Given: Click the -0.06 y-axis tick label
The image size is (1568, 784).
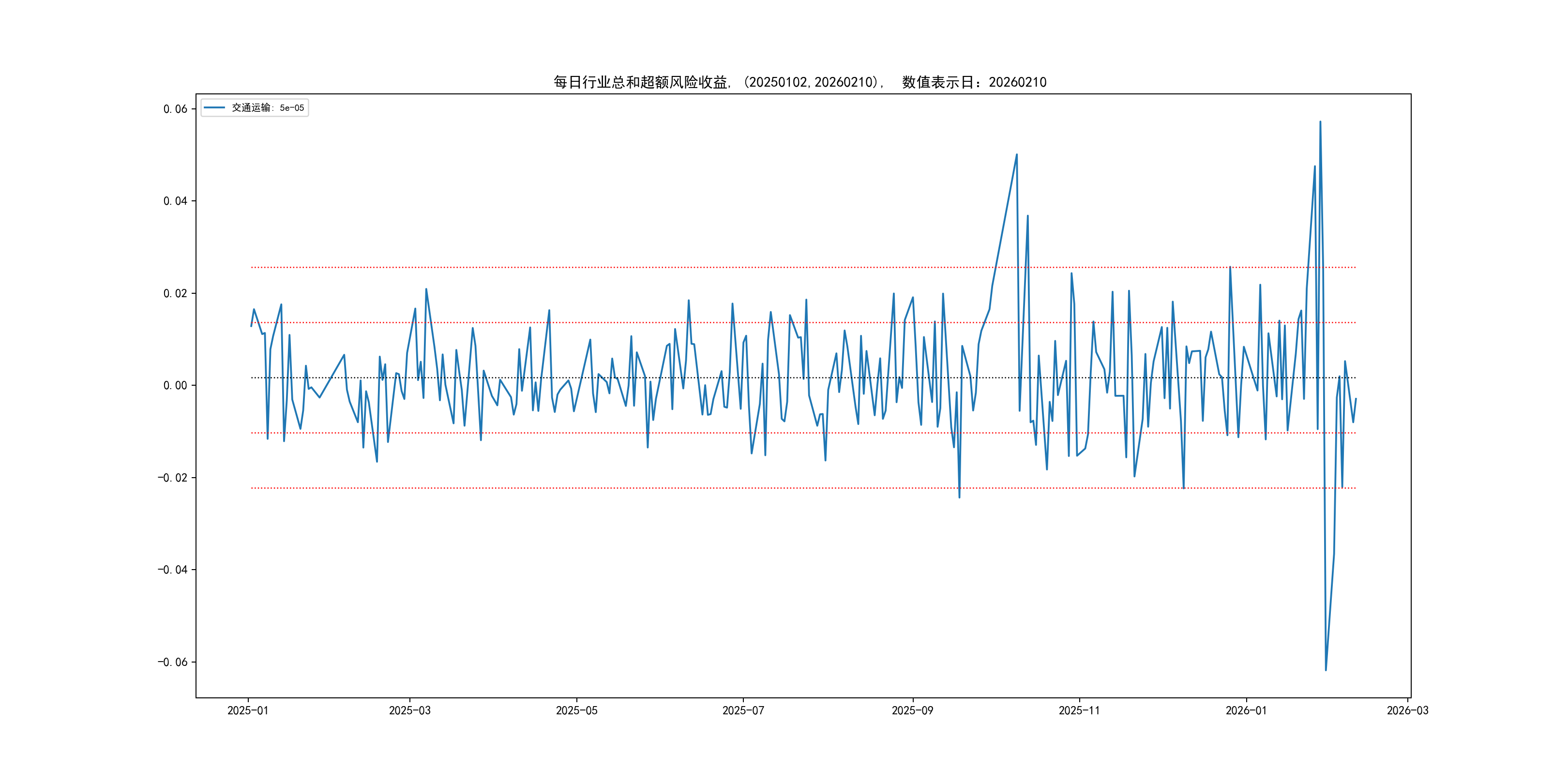Looking at the screenshot, I should point(173,662).
